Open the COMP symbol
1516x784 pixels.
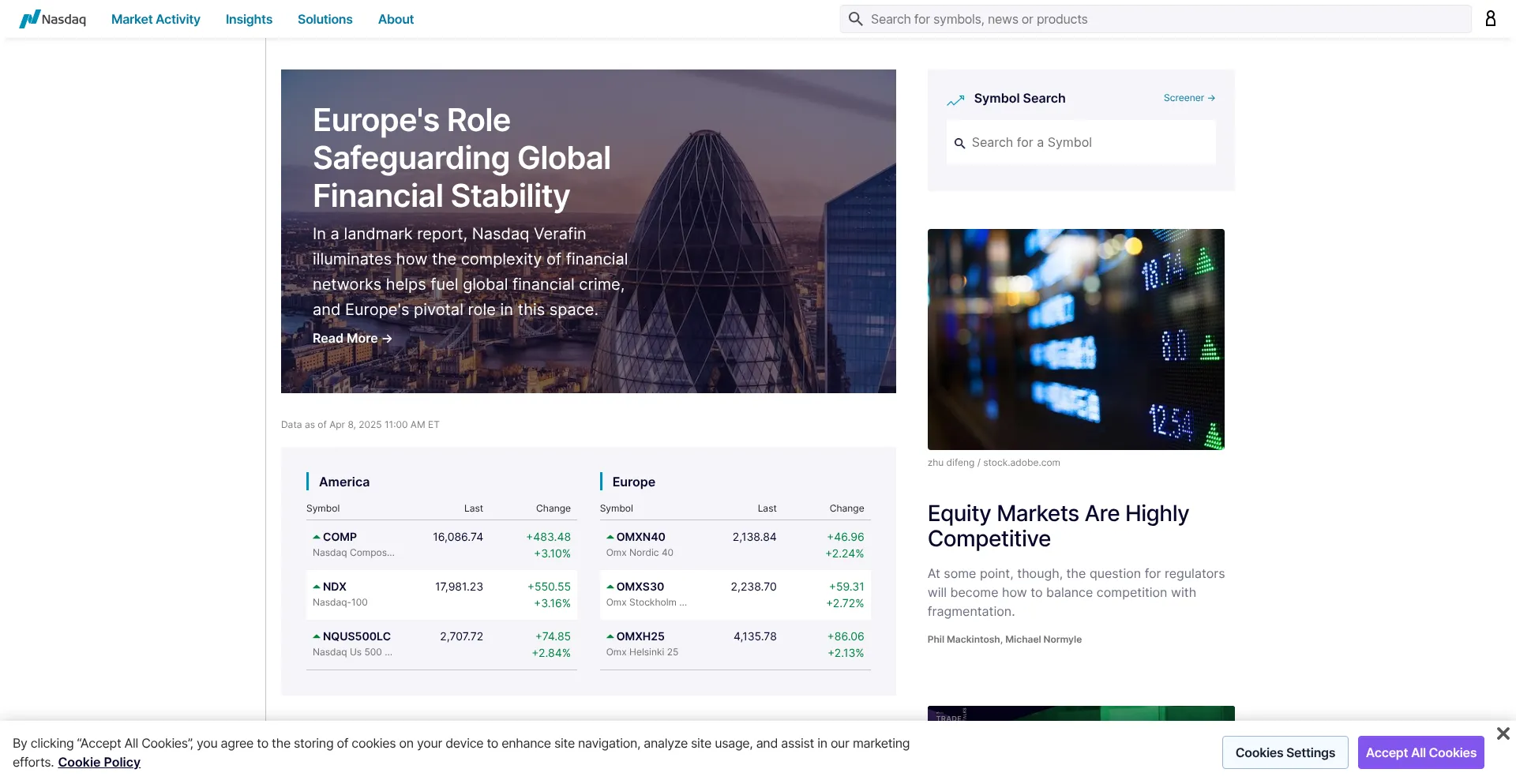tap(340, 537)
